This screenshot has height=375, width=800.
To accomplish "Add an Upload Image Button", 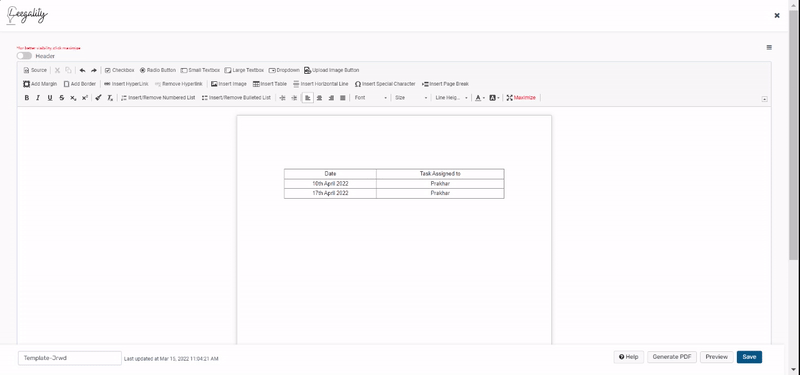I will tap(332, 70).
